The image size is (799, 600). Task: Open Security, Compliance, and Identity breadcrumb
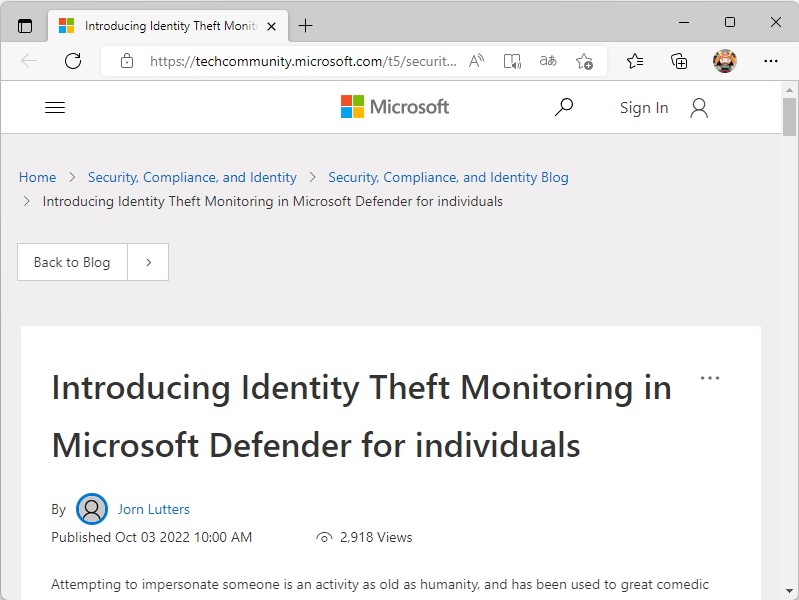192,177
